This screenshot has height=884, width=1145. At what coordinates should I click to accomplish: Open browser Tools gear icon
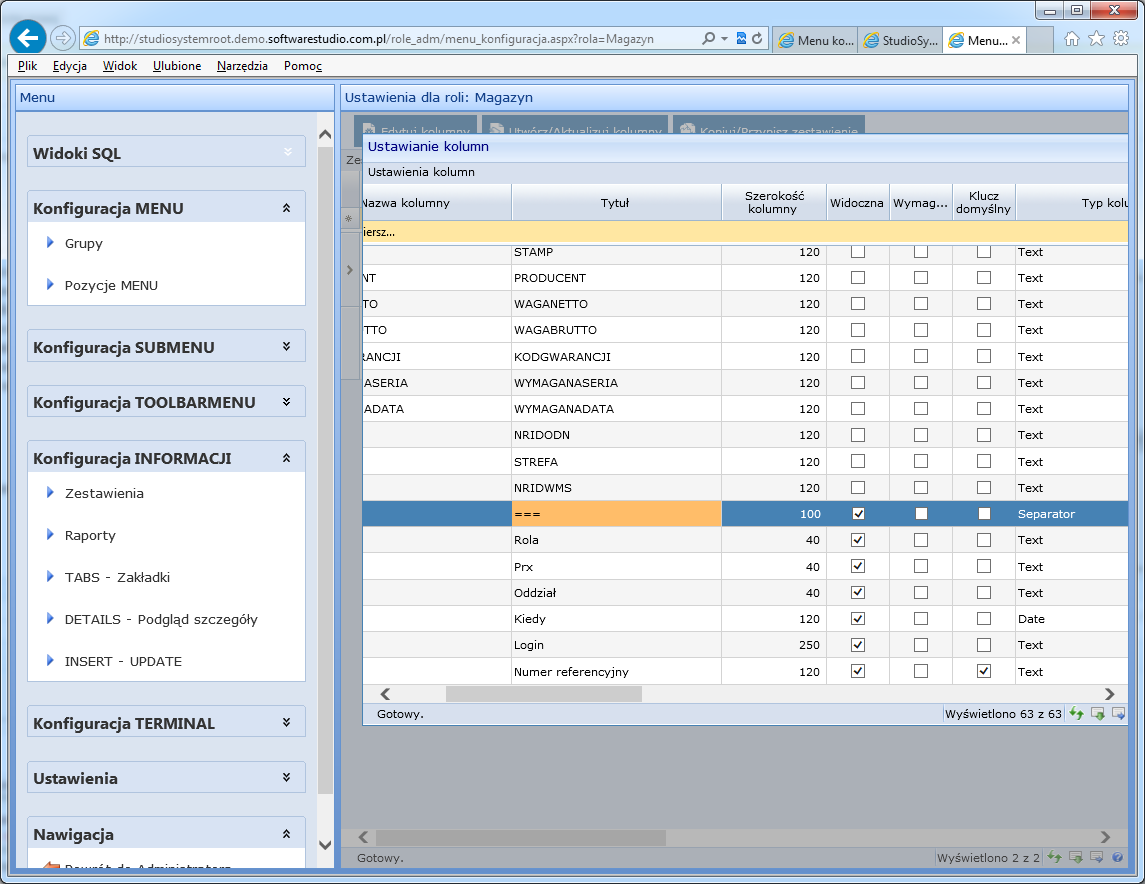point(1121,39)
